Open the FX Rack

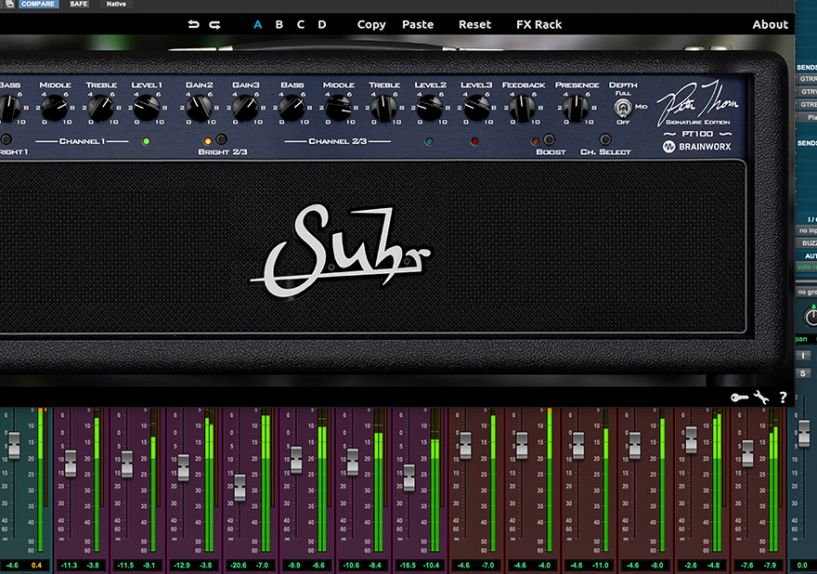click(x=539, y=24)
